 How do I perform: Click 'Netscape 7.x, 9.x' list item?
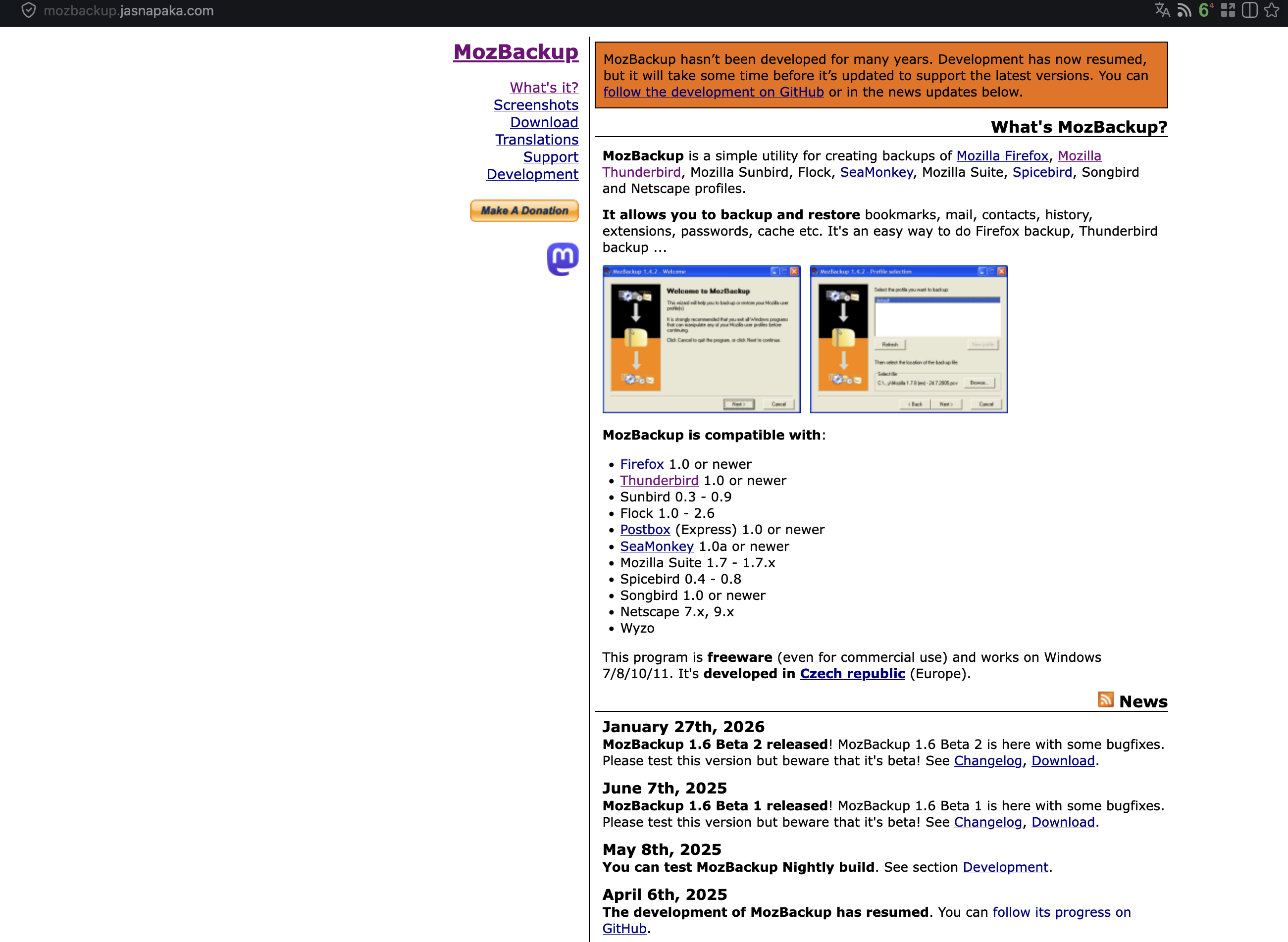pos(677,612)
